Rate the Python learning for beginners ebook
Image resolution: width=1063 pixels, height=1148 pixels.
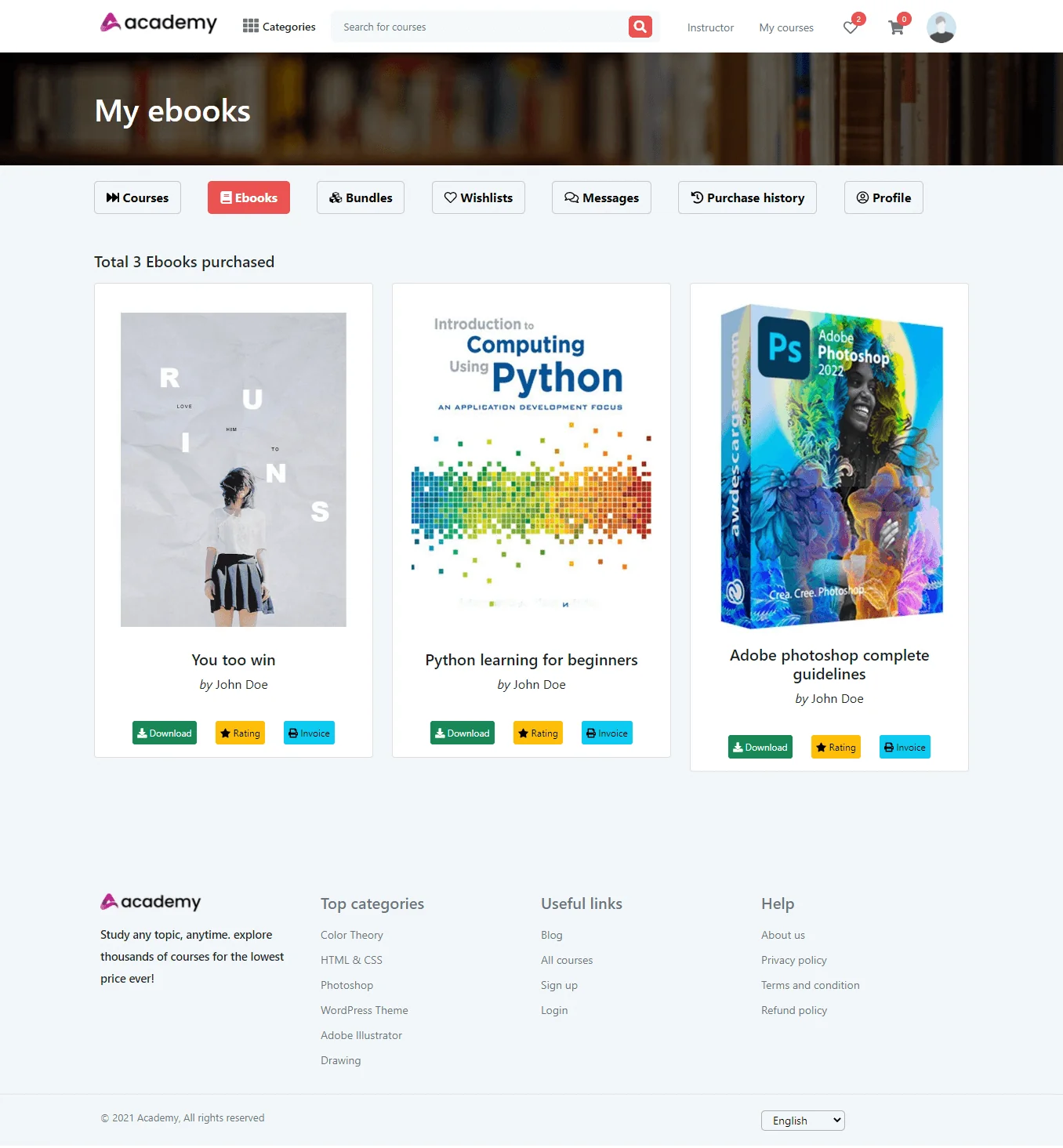point(538,733)
